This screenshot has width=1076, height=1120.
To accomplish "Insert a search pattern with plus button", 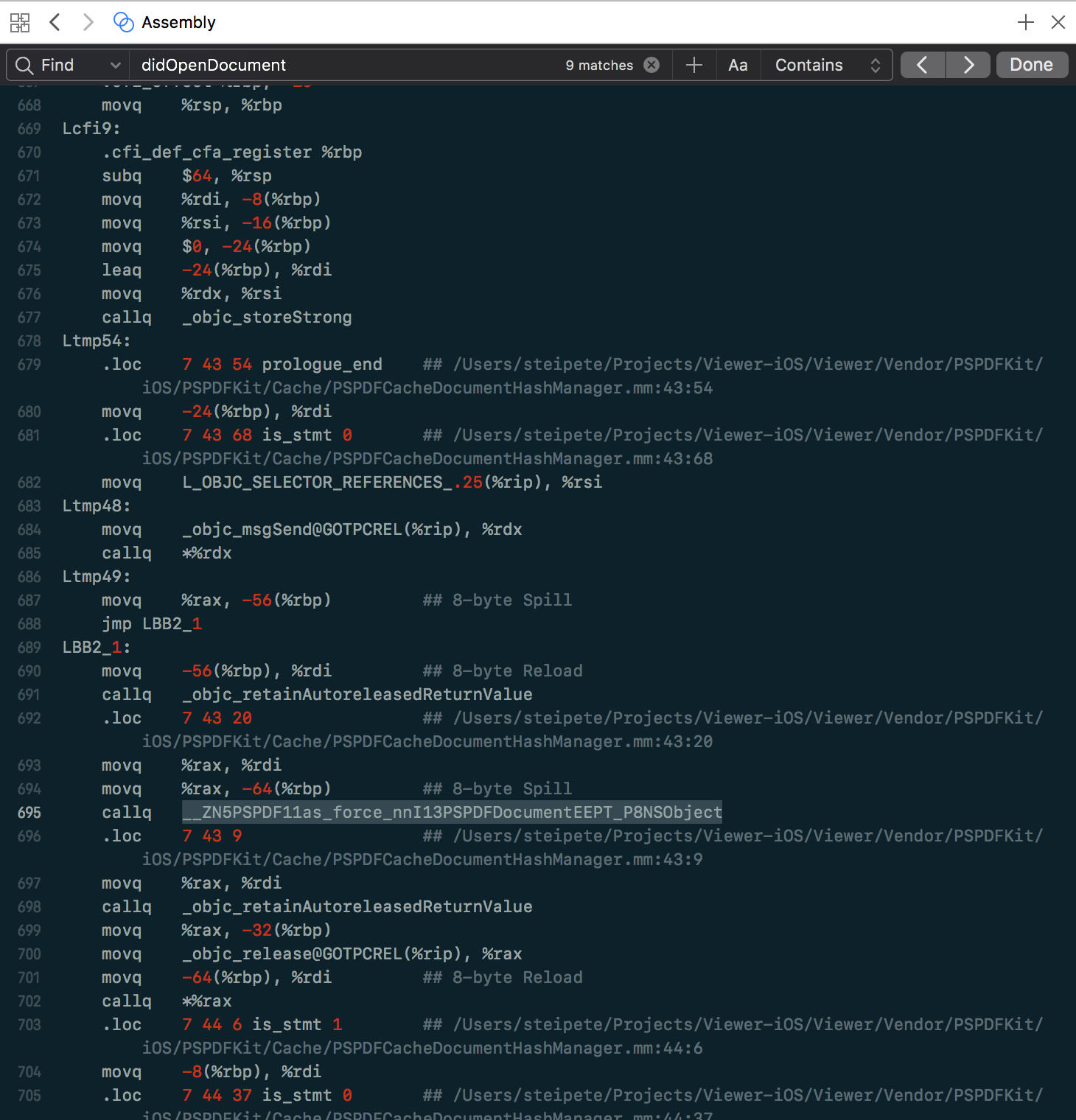I will tap(694, 66).
